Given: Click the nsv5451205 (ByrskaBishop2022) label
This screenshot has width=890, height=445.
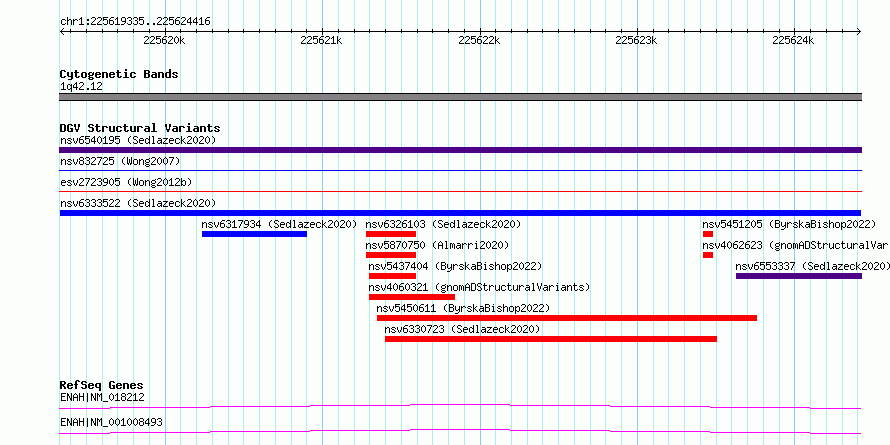Looking at the screenshot, I should click(x=790, y=224).
